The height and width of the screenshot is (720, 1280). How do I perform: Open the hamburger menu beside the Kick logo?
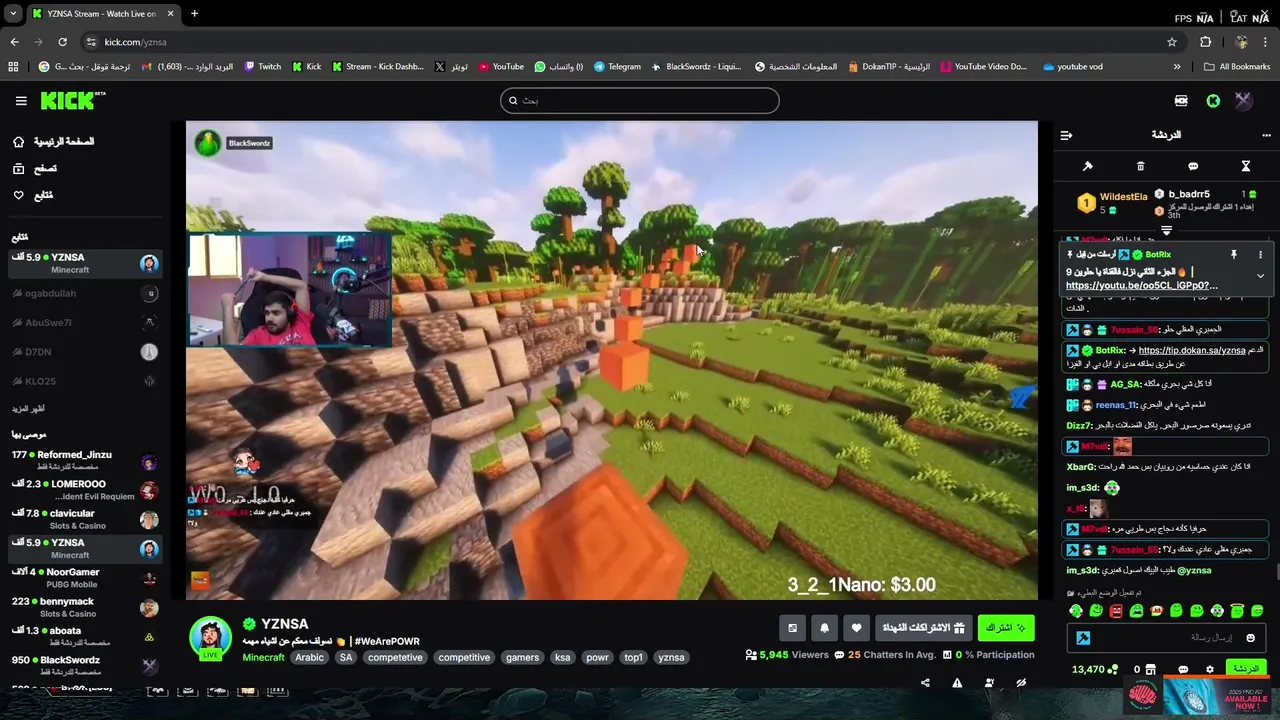click(21, 101)
